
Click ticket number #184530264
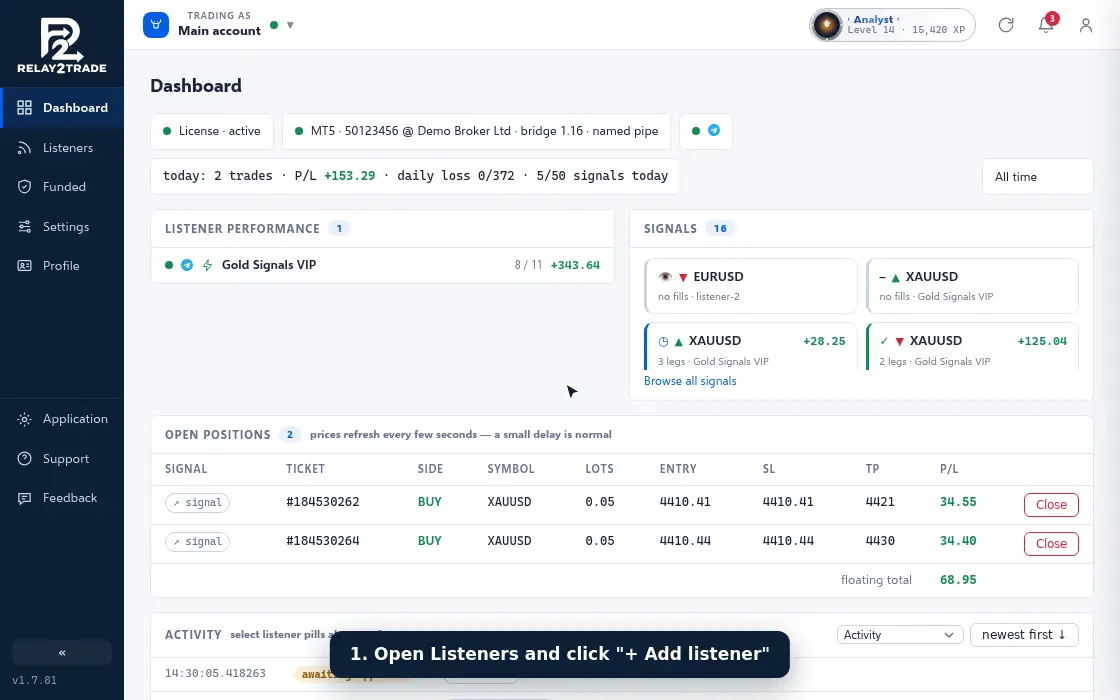323,541
